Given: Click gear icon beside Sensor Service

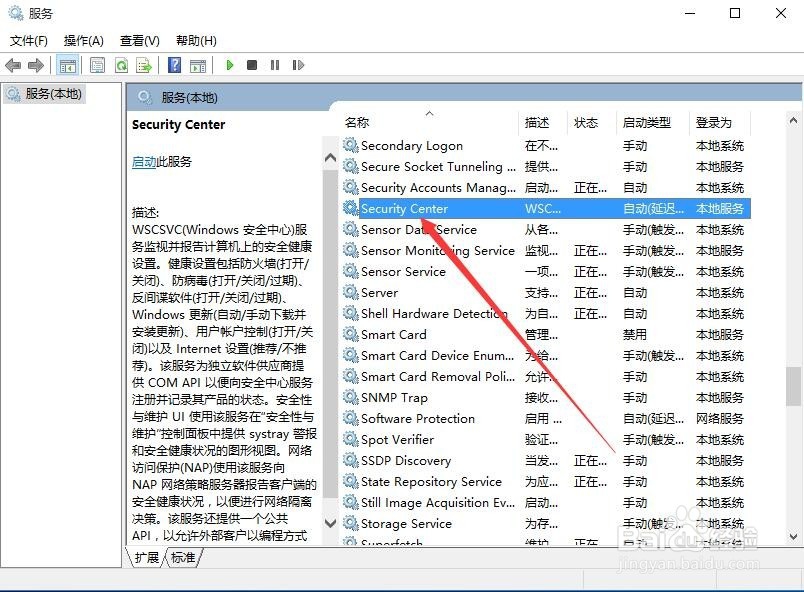Looking at the screenshot, I should point(350,271).
